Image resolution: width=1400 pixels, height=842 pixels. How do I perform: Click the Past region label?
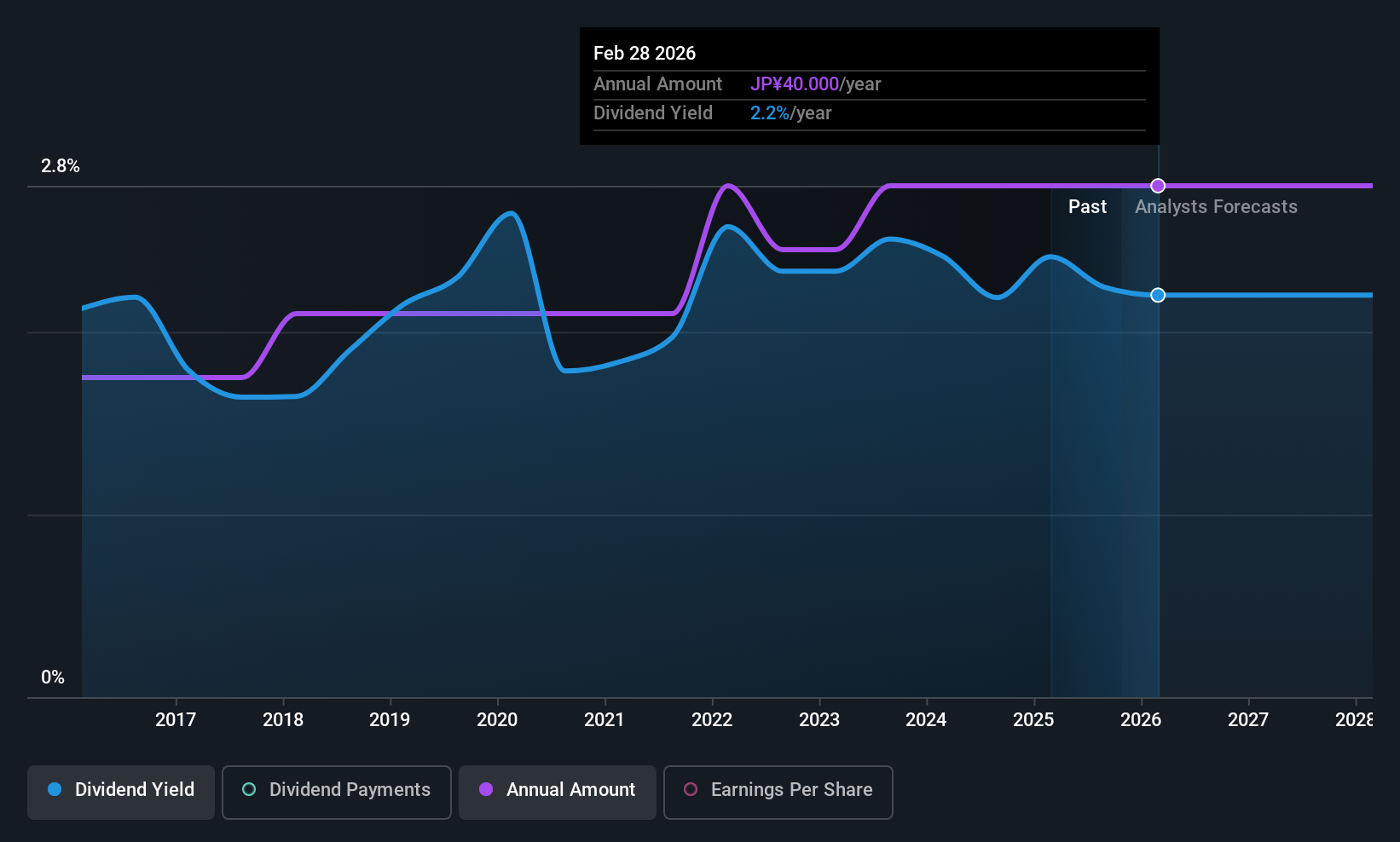1087,207
